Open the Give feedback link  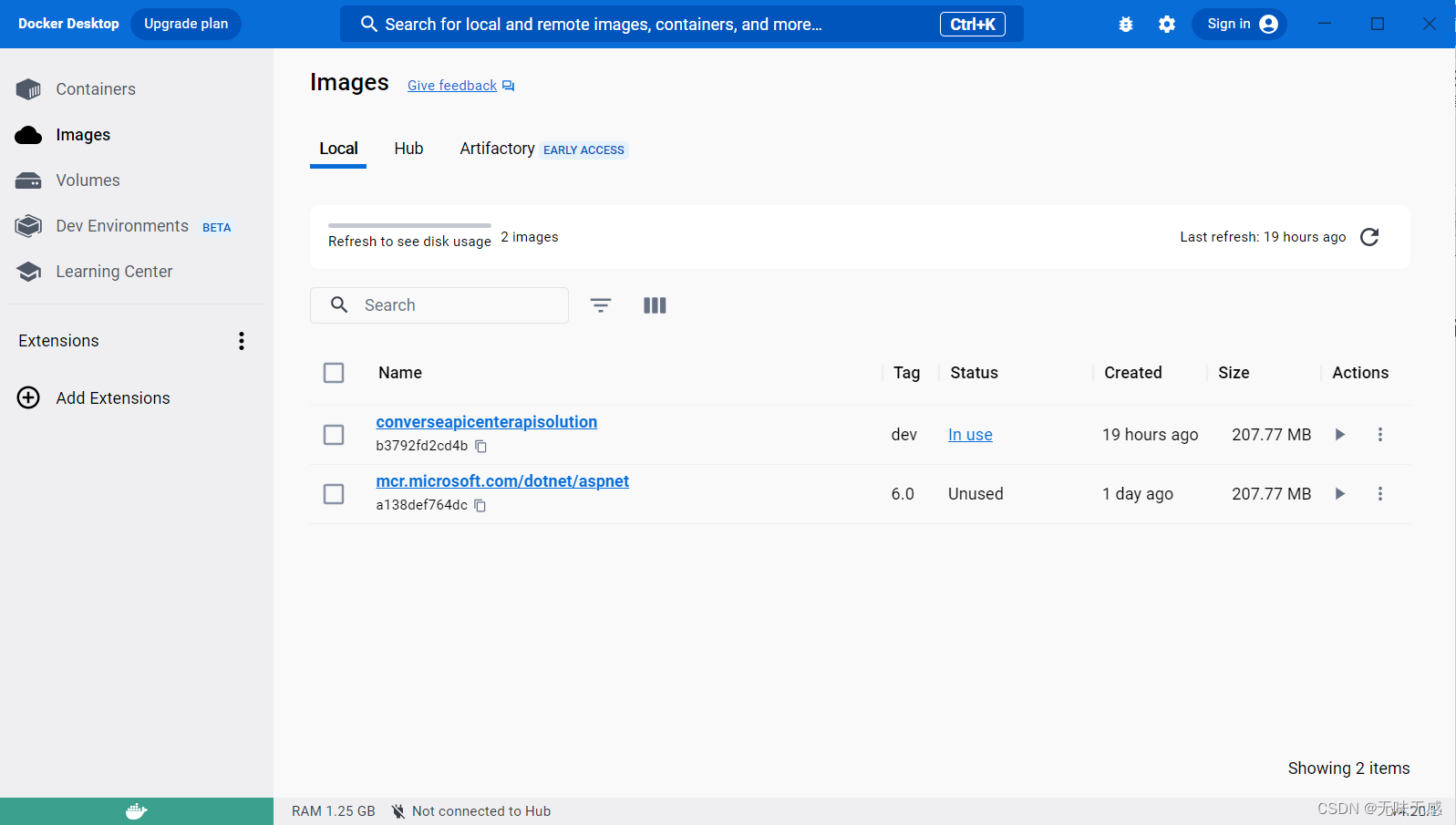point(452,86)
